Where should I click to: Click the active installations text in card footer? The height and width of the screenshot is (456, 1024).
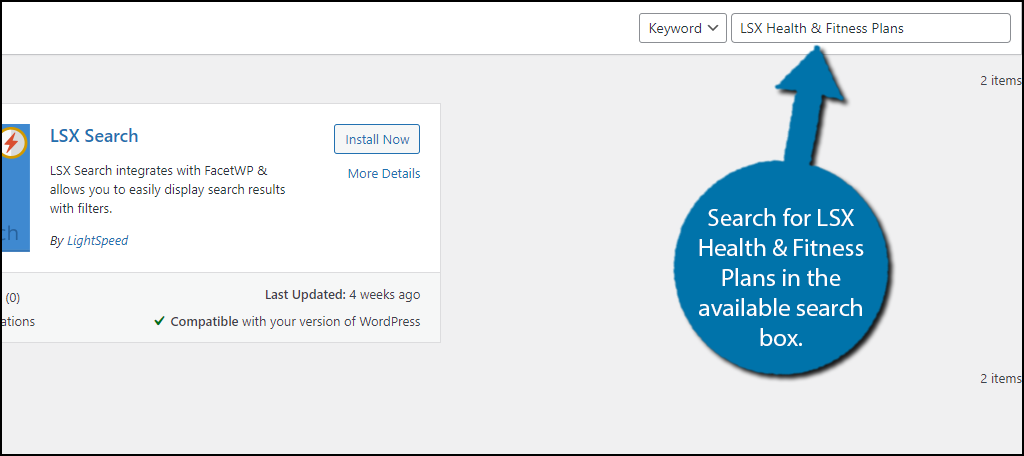(x=18, y=321)
